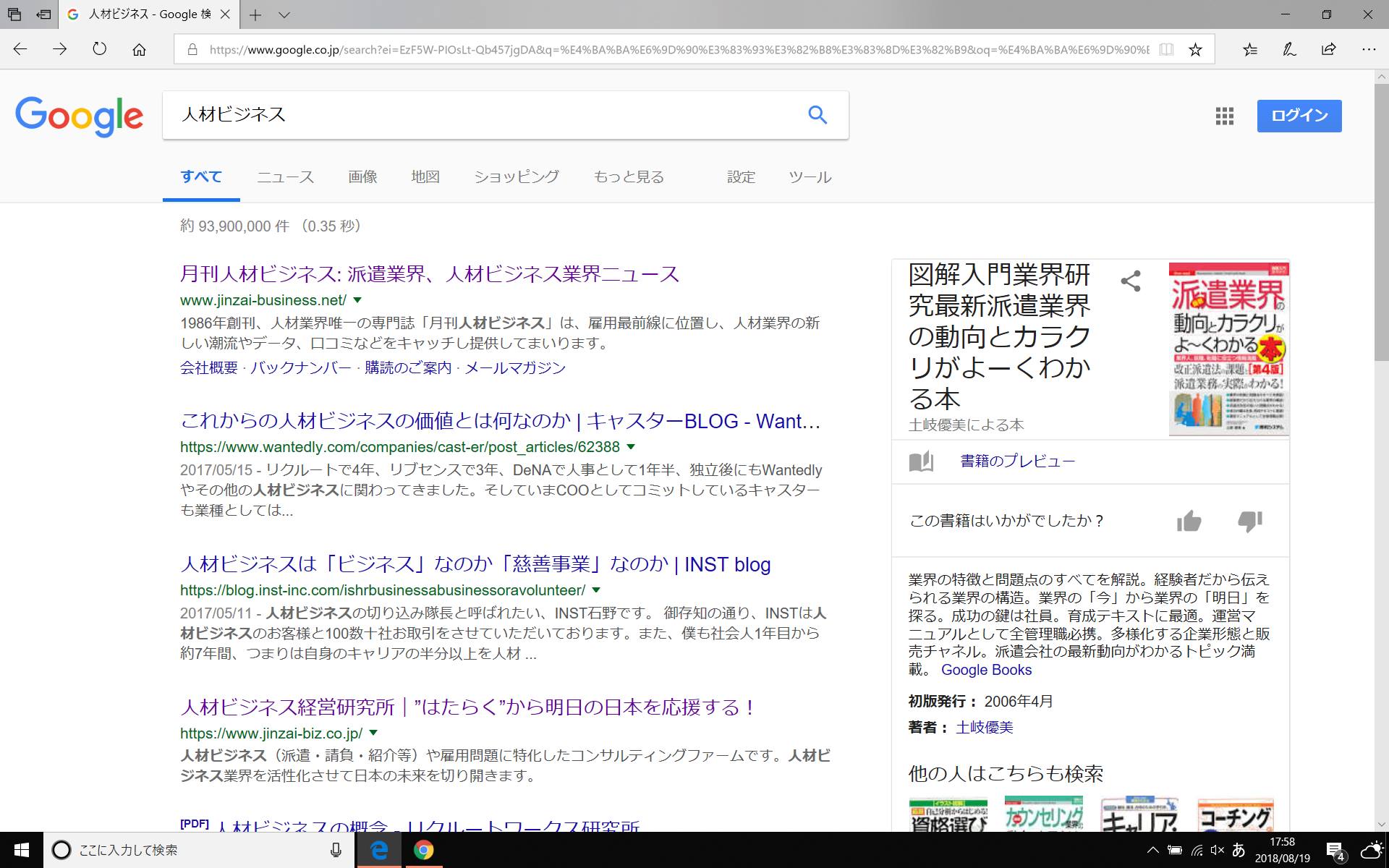Screen dimensions: 1389x868
Task: Share this page via share icon
Action: pyautogui.click(x=1329, y=49)
